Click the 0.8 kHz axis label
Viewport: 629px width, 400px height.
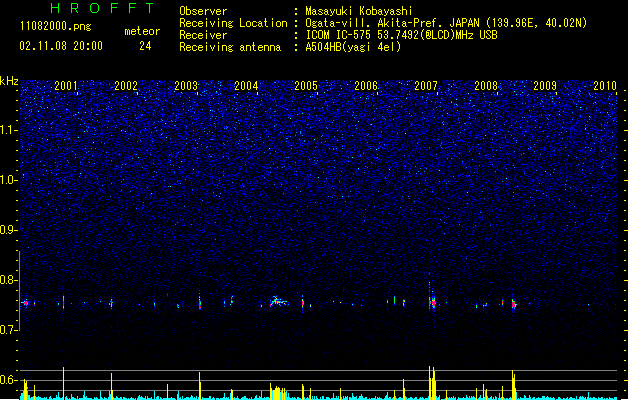coord(9,280)
